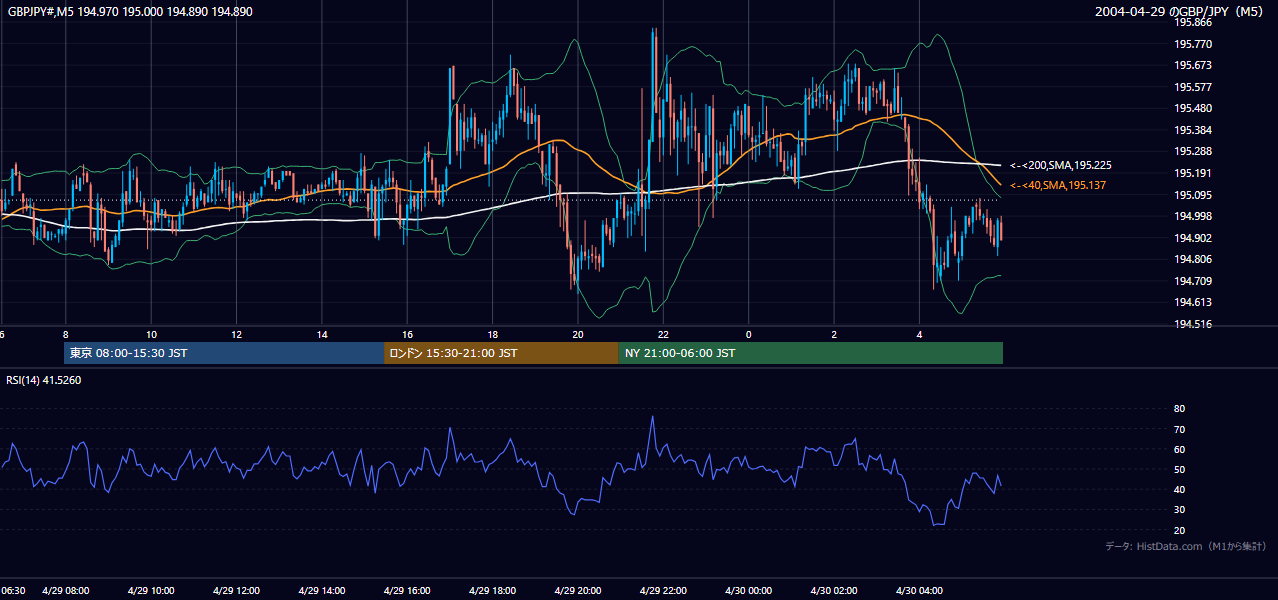
Task: Click hour label 18 under the price chart
Action: tap(493, 334)
